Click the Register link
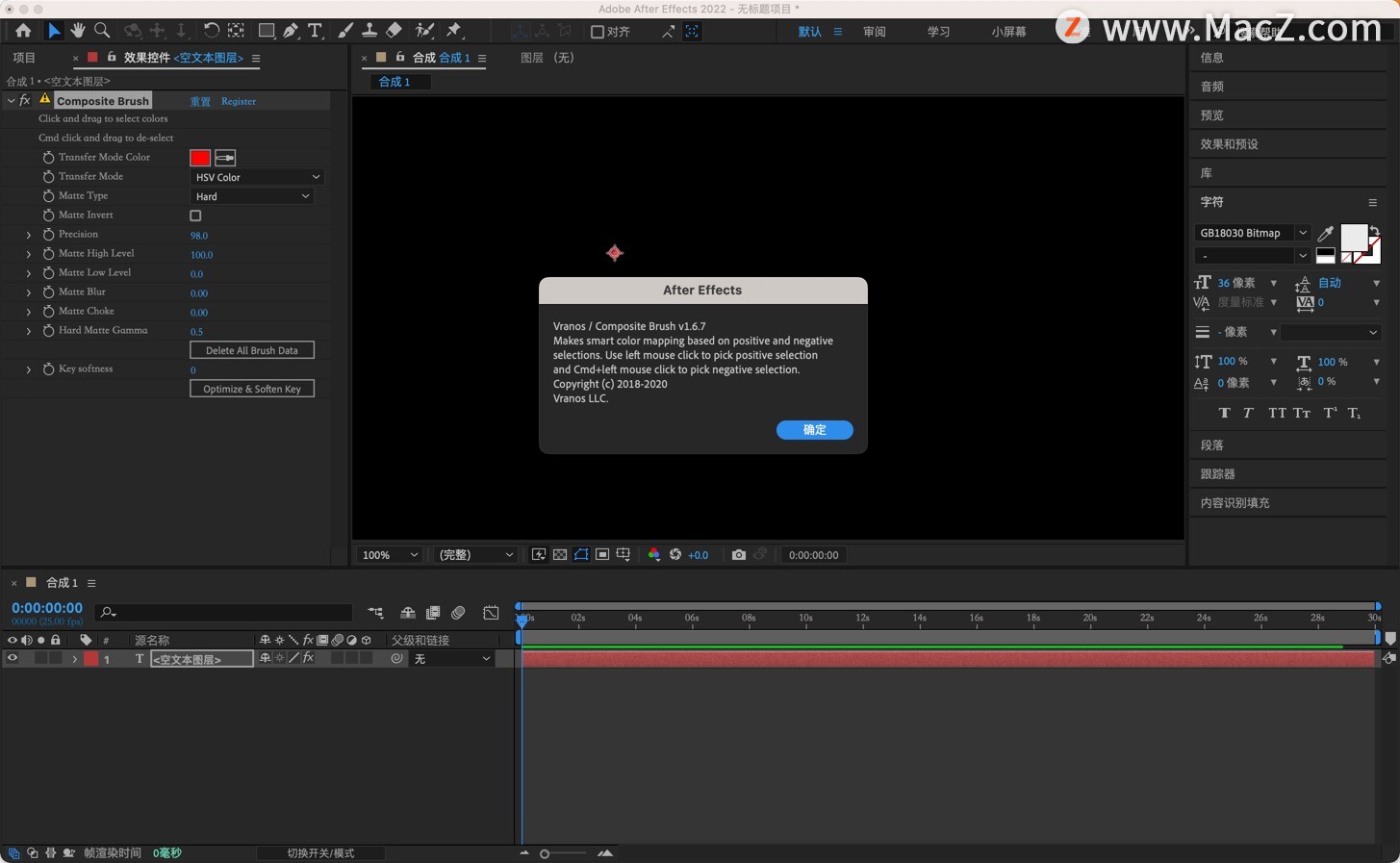Image resolution: width=1400 pixels, height=863 pixels. (x=239, y=101)
